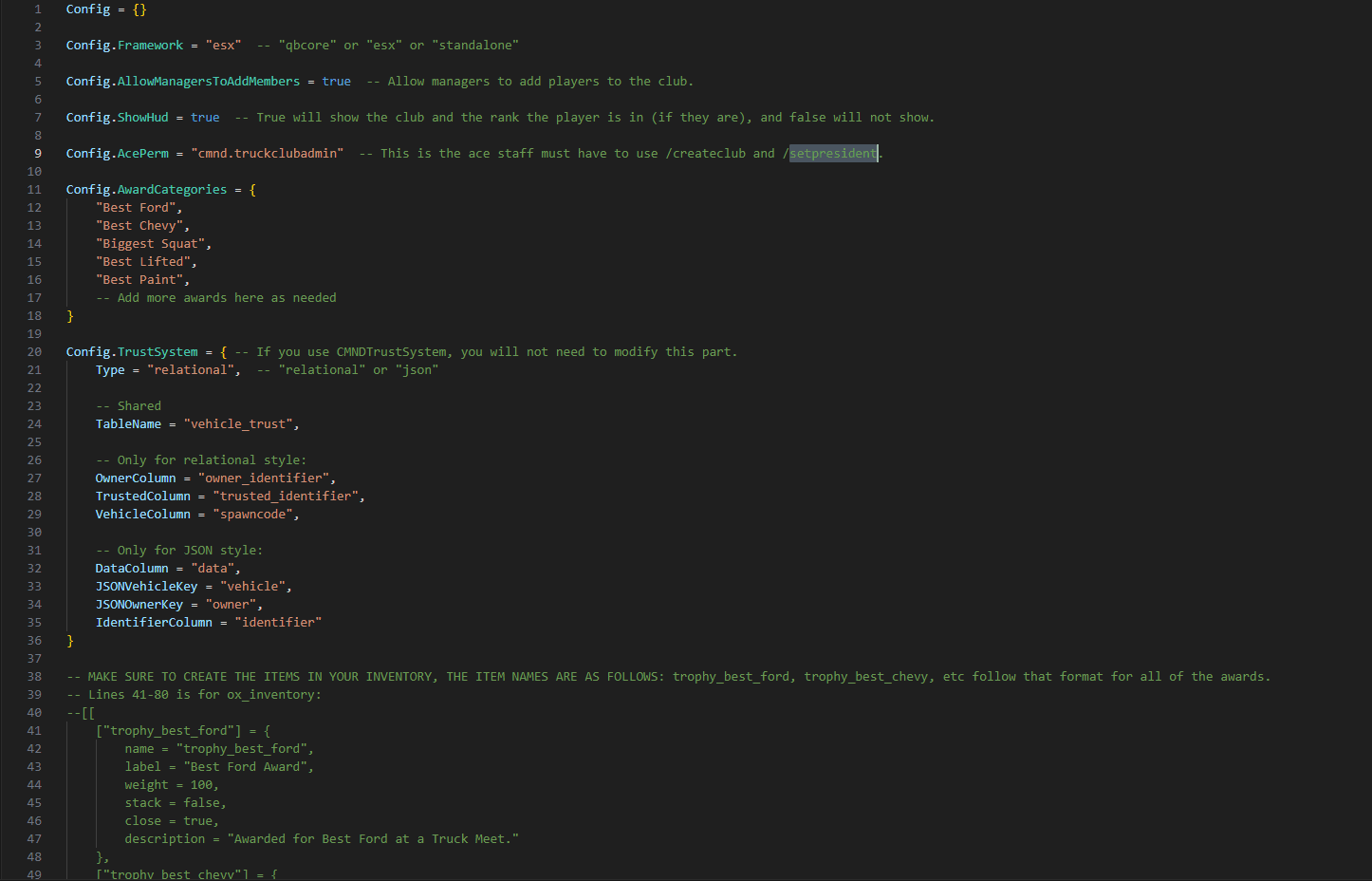Click the "vehicle_trust" string

click(x=238, y=424)
